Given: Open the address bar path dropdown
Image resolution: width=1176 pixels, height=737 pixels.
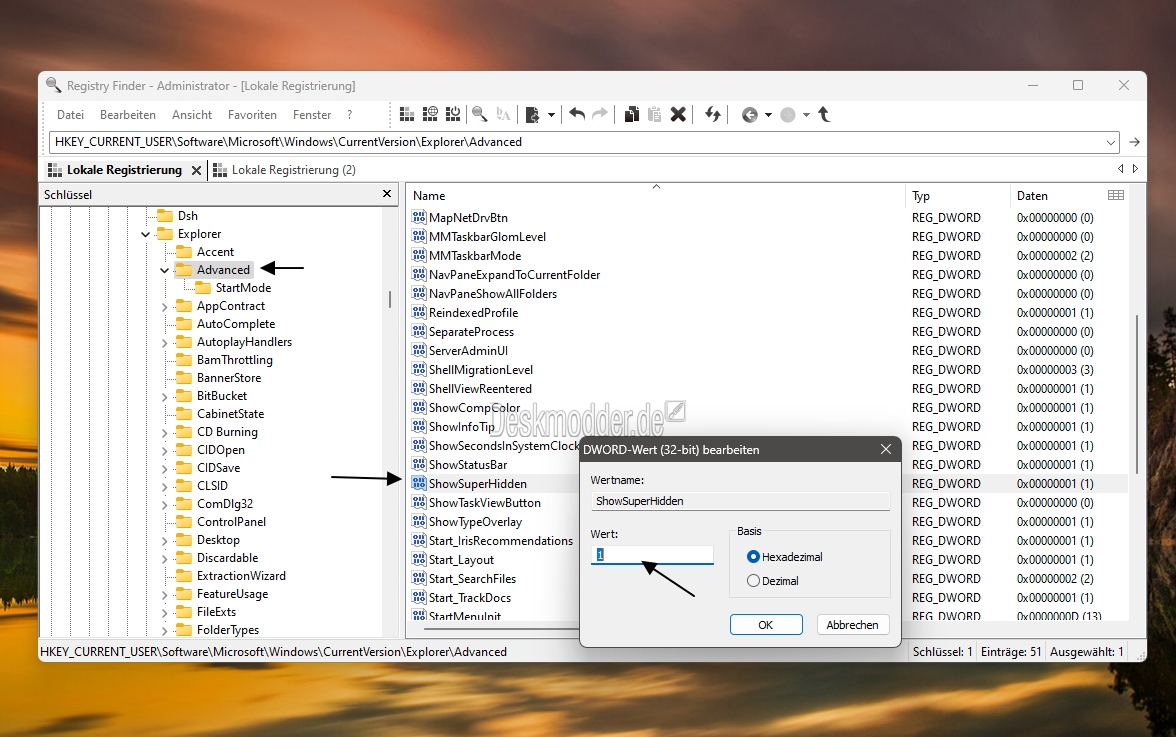Looking at the screenshot, I should 1110,142.
